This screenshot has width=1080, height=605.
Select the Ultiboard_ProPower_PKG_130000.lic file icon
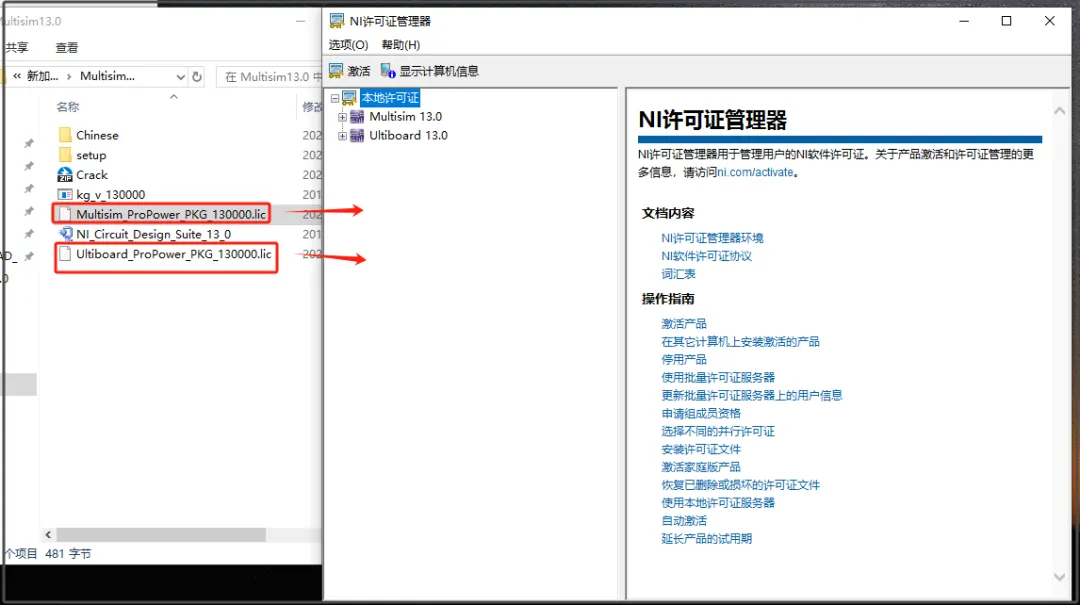click(x=65, y=254)
